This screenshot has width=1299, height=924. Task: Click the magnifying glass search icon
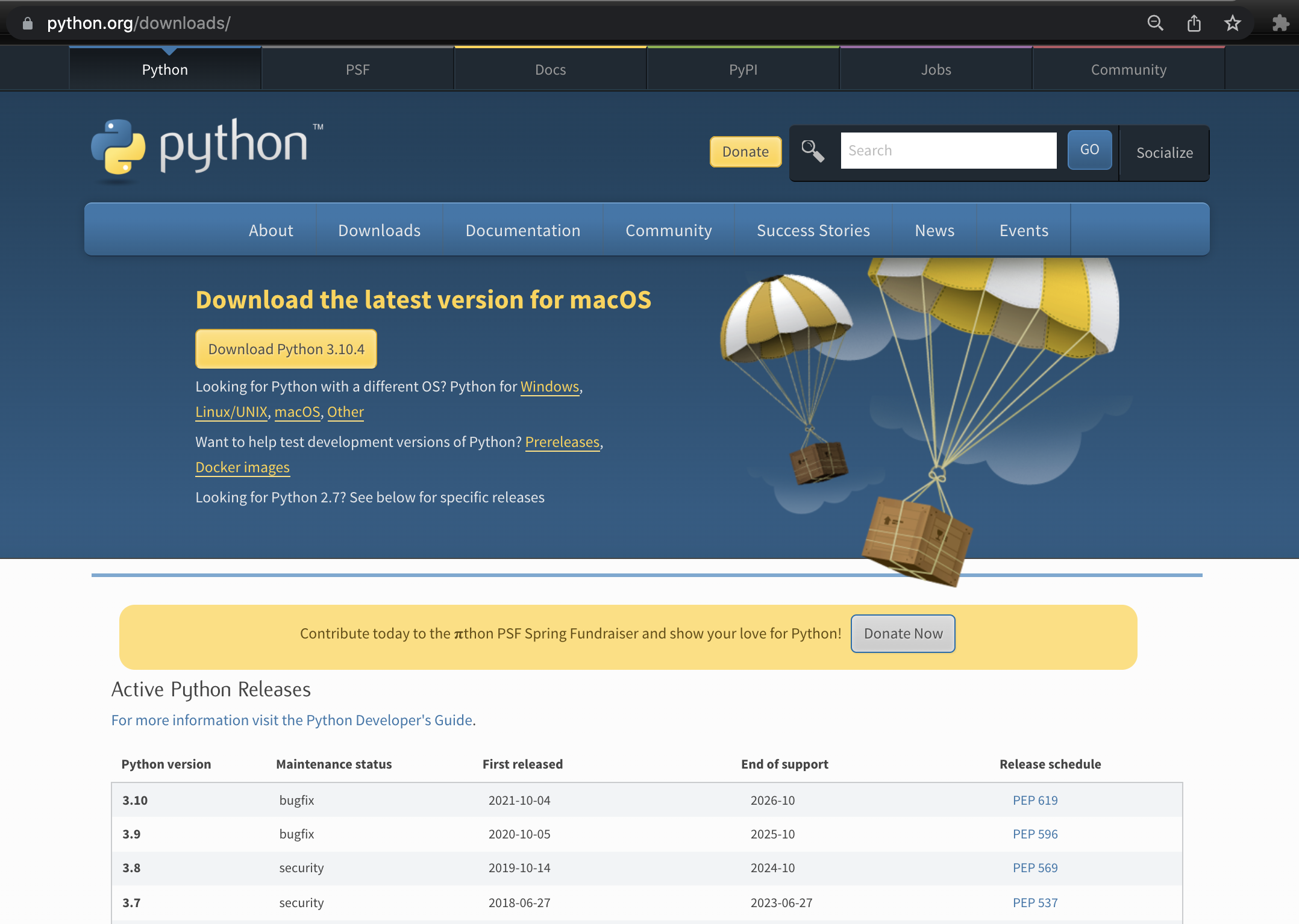pyautogui.click(x=812, y=151)
